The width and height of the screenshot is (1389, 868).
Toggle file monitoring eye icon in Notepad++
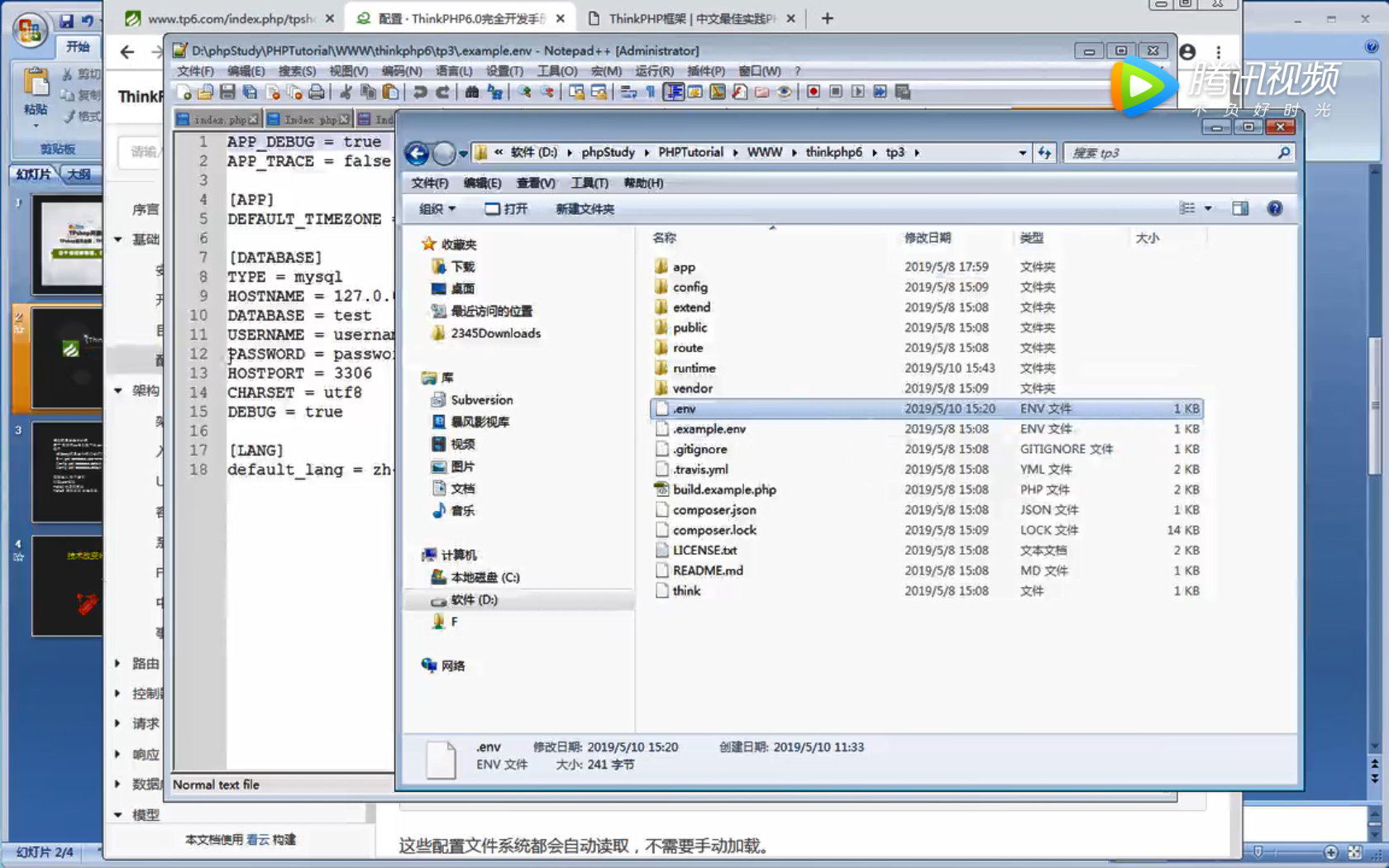[784, 92]
